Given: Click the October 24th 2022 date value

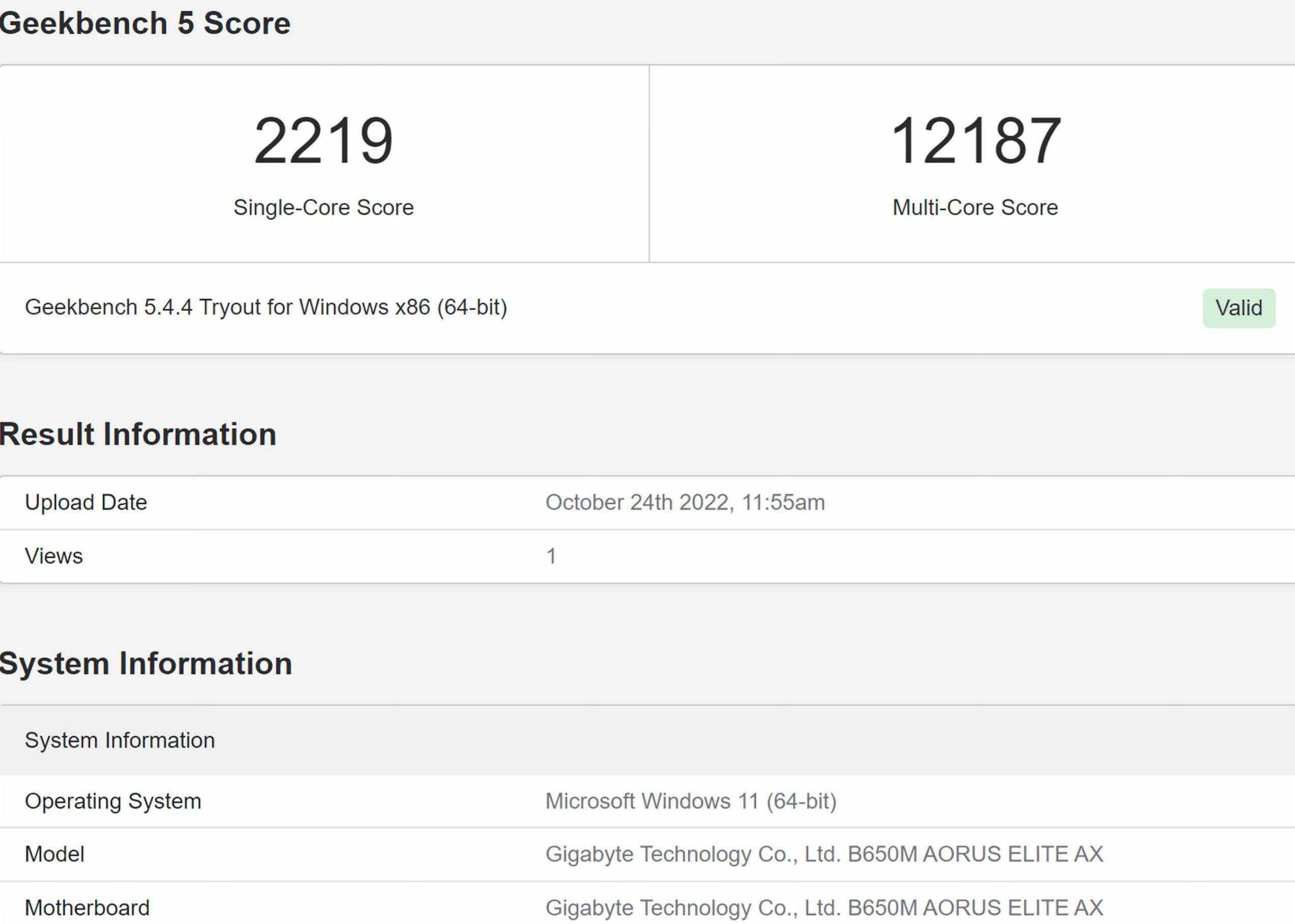Looking at the screenshot, I should coord(685,502).
